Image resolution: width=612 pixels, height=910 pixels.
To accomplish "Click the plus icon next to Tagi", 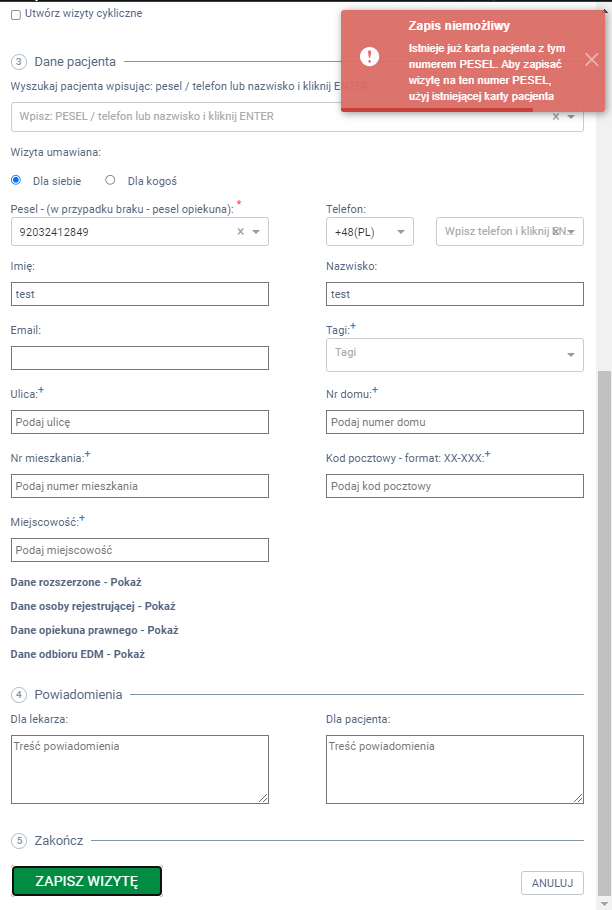I will pyautogui.click(x=353, y=326).
